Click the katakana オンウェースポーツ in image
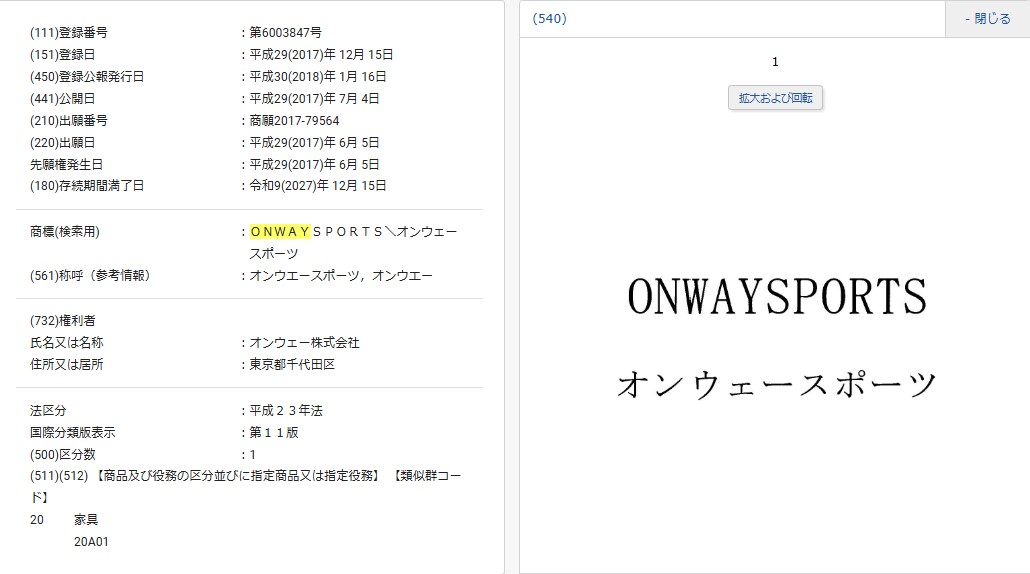This screenshot has height=574, width=1030. pyautogui.click(x=776, y=384)
